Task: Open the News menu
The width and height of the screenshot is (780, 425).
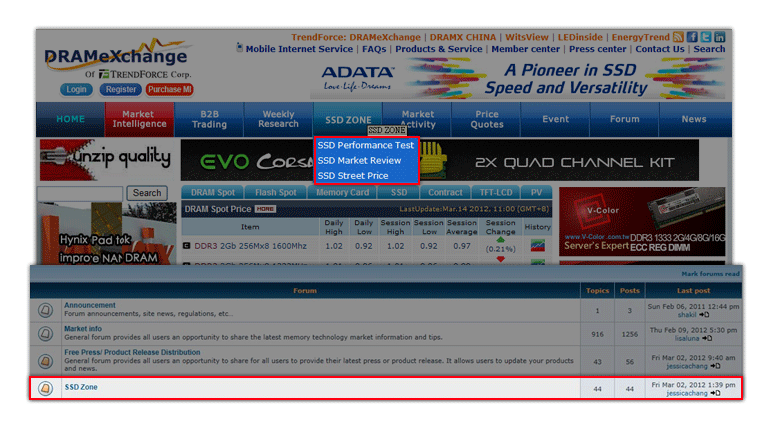Action: (694, 119)
